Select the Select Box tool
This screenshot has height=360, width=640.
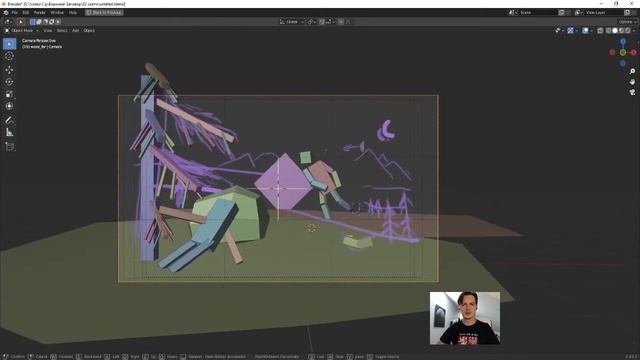[x=9, y=44]
